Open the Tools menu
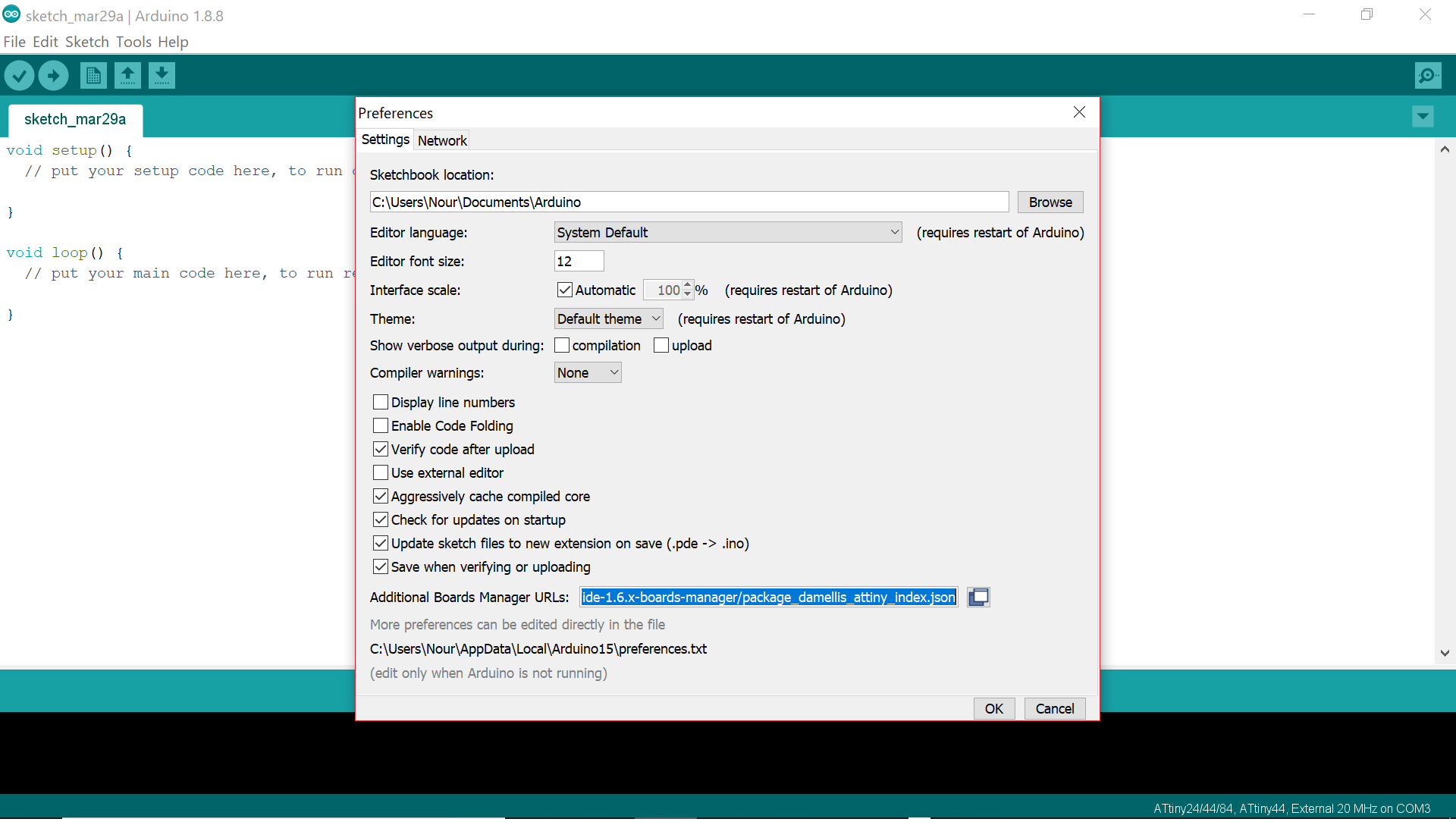The width and height of the screenshot is (1456, 822). click(x=133, y=42)
